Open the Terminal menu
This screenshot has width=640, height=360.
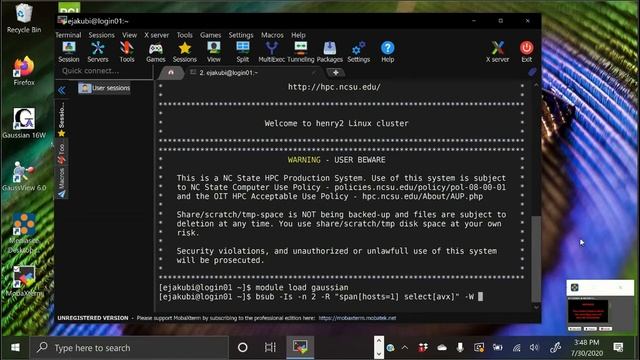pyautogui.click(x=68, y=35)
